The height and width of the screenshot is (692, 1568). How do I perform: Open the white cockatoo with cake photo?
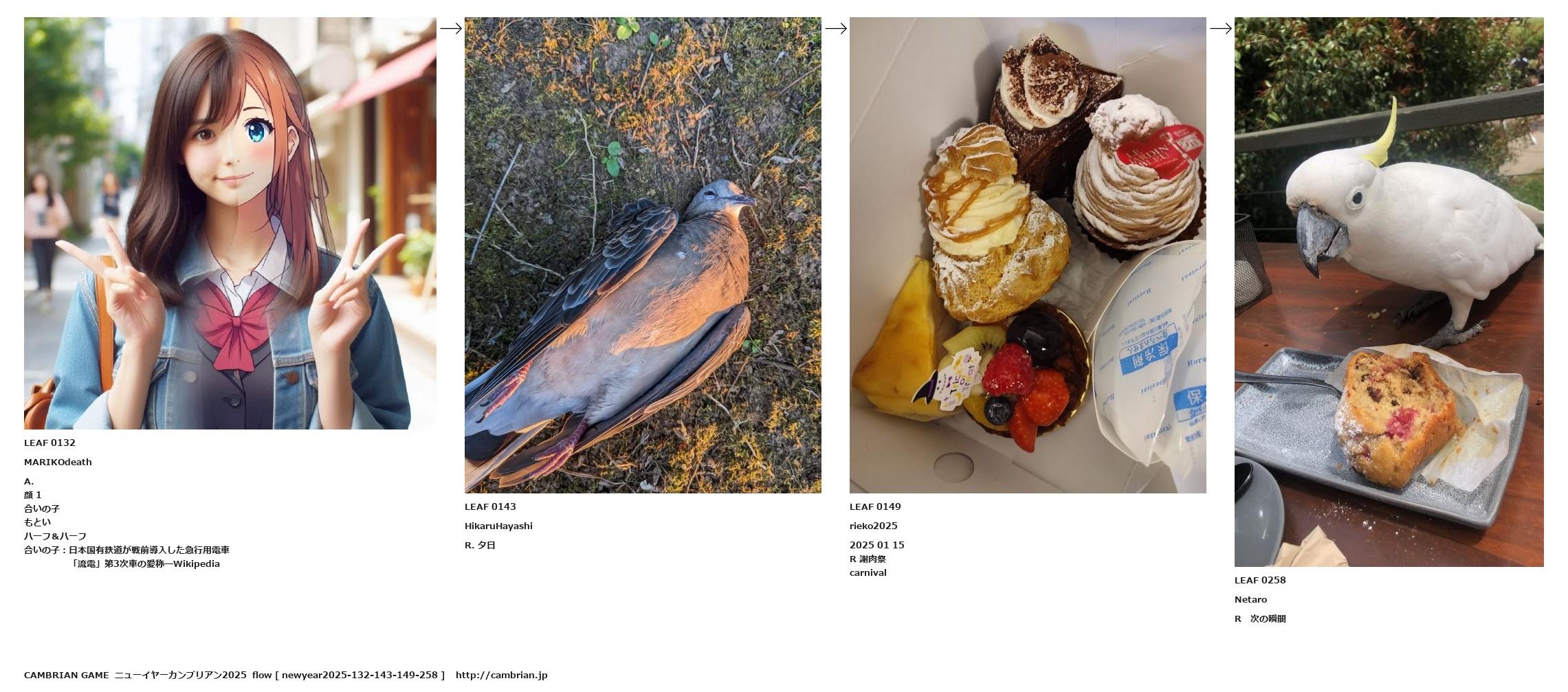tap(1389, 292)
